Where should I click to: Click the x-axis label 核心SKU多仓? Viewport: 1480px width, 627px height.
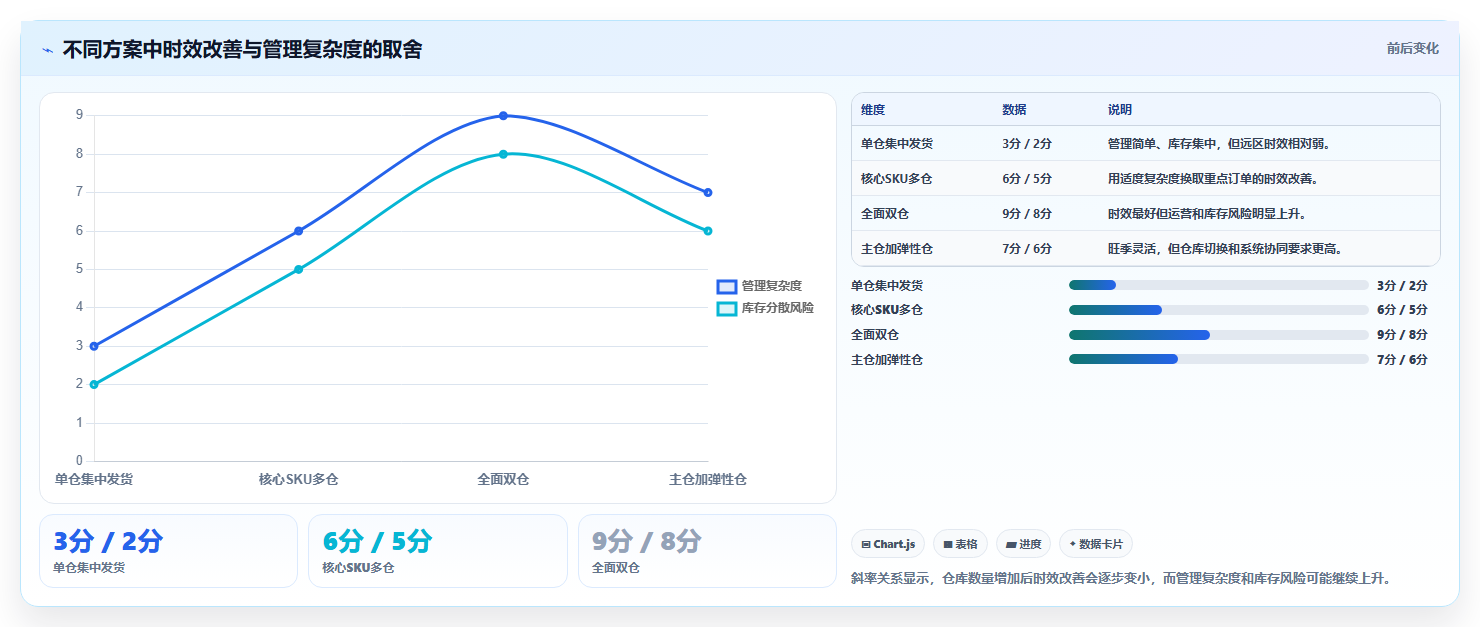pyautogui.click(x=298, y=480)
